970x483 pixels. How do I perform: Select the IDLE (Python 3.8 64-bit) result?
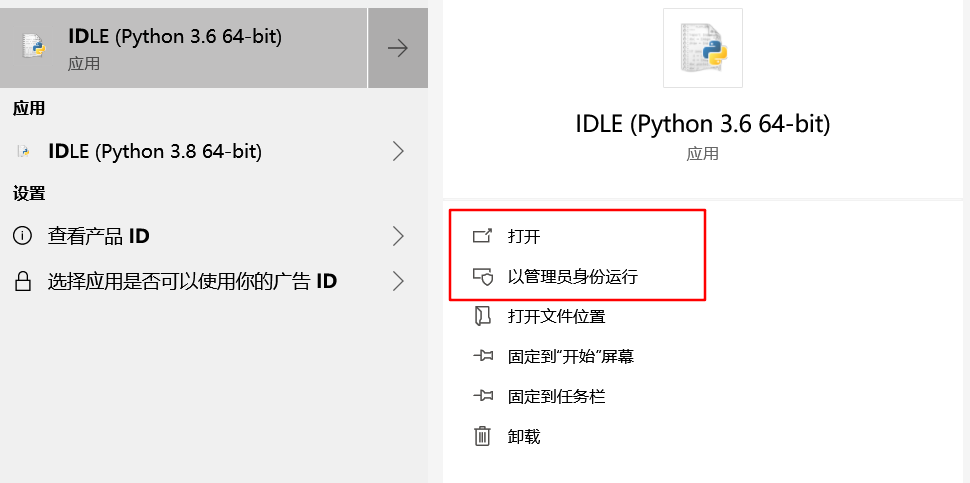[x=155, y=152]
